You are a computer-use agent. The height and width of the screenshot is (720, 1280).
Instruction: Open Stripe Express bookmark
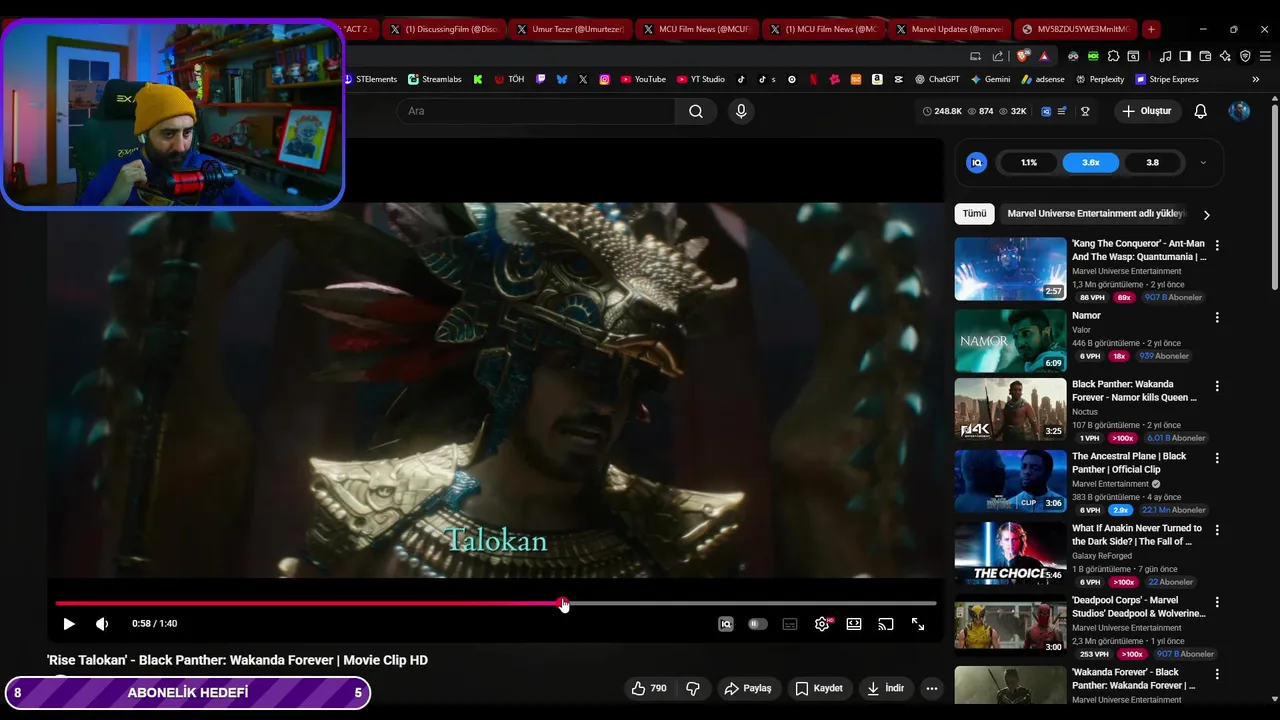(x=1167, y=79)
